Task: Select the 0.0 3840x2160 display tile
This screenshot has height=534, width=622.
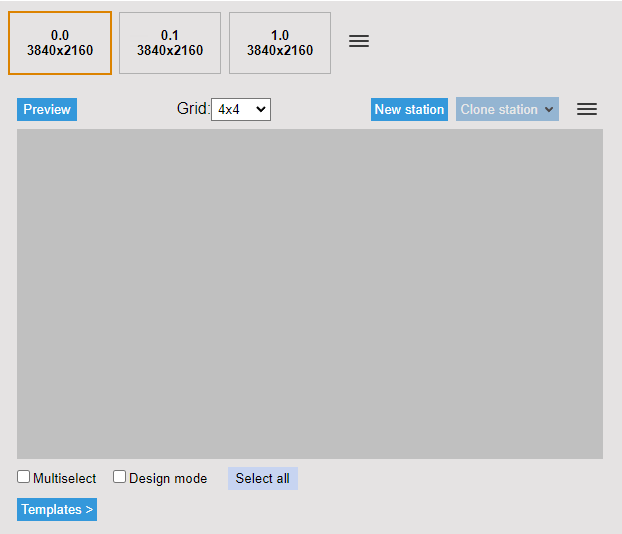Action: (60, 43)
